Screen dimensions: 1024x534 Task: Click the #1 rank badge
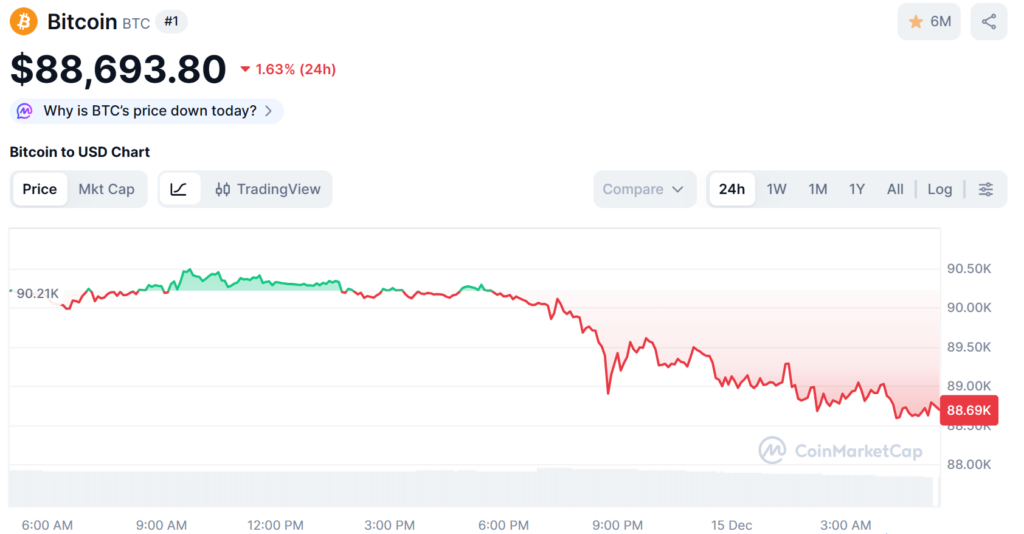(x=171, y=21)
